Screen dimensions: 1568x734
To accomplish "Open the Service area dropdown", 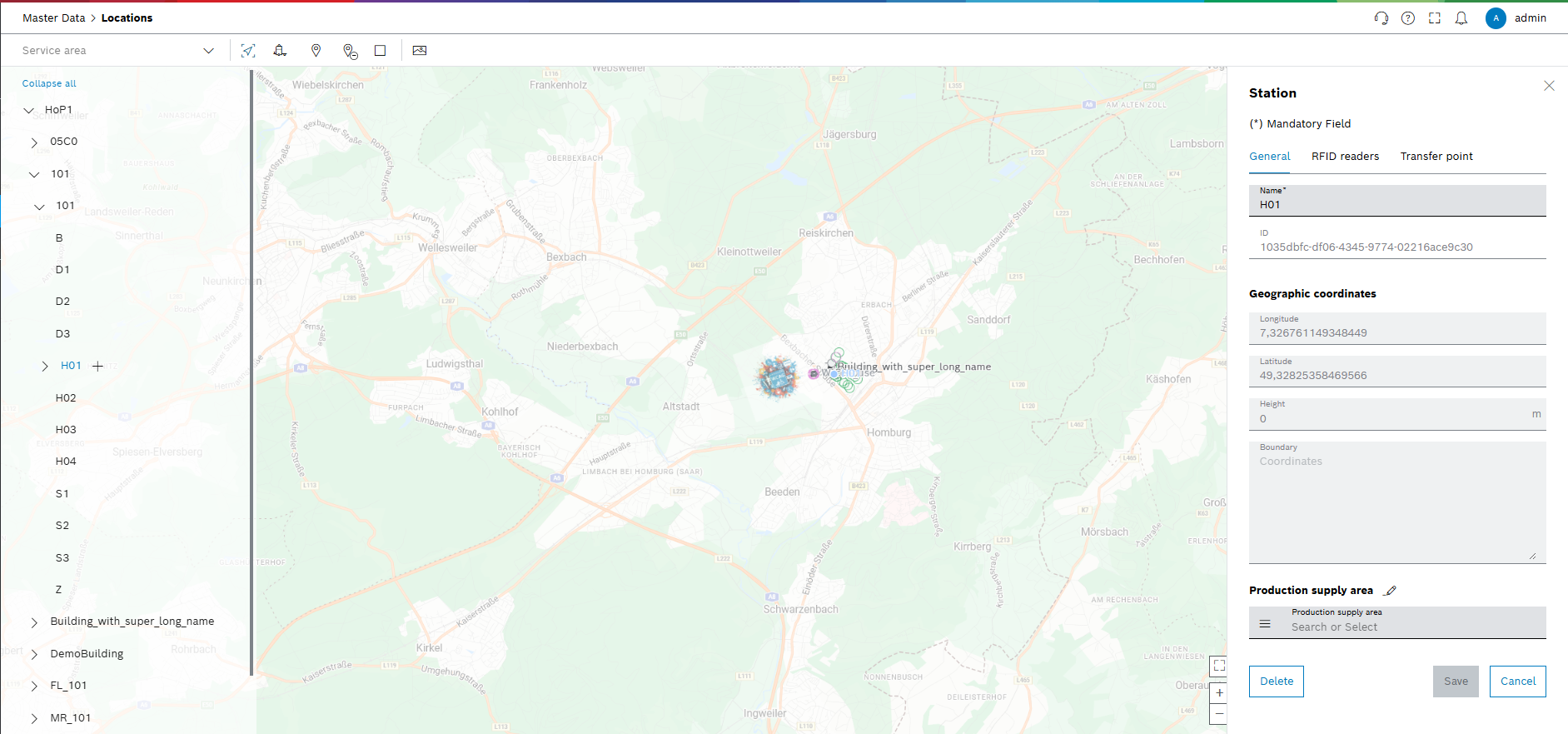I will pos(118,51).
